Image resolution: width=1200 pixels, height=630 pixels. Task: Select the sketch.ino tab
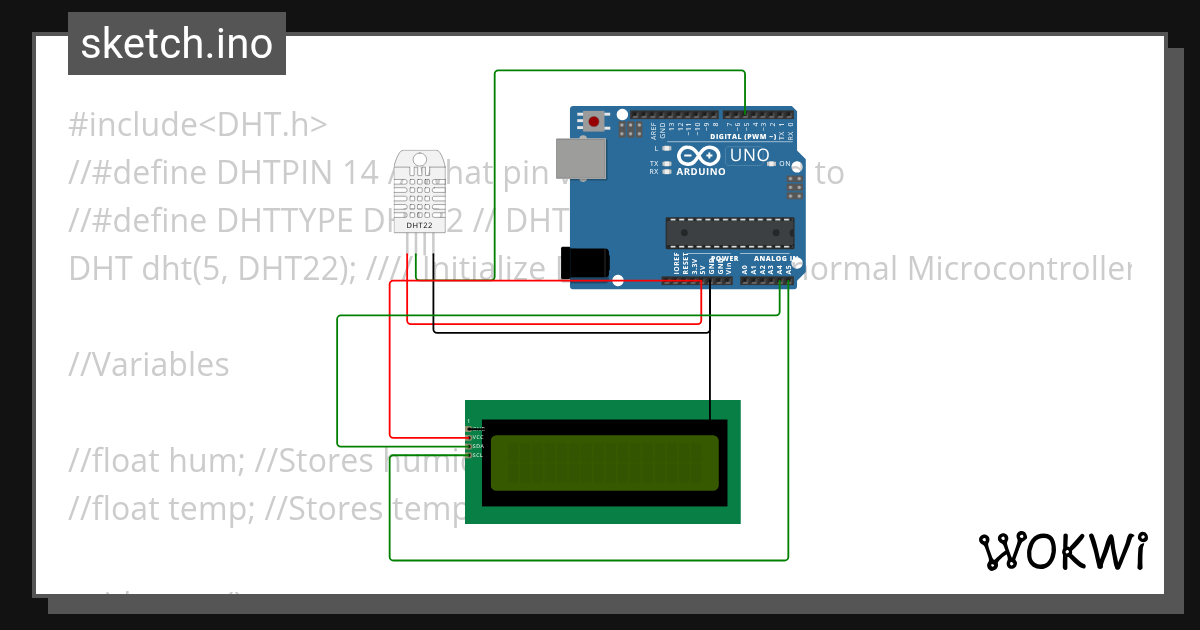[x=176, y=43]
